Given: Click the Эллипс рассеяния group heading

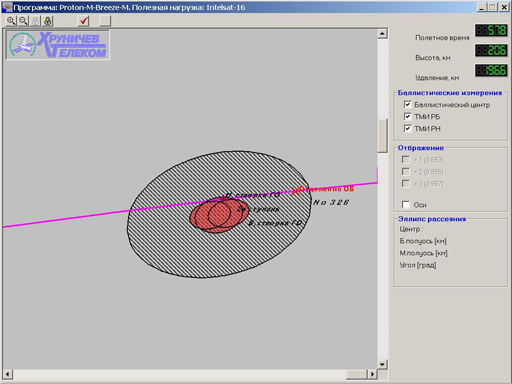Looking at the screenshot, I should [x=432, y=219].
